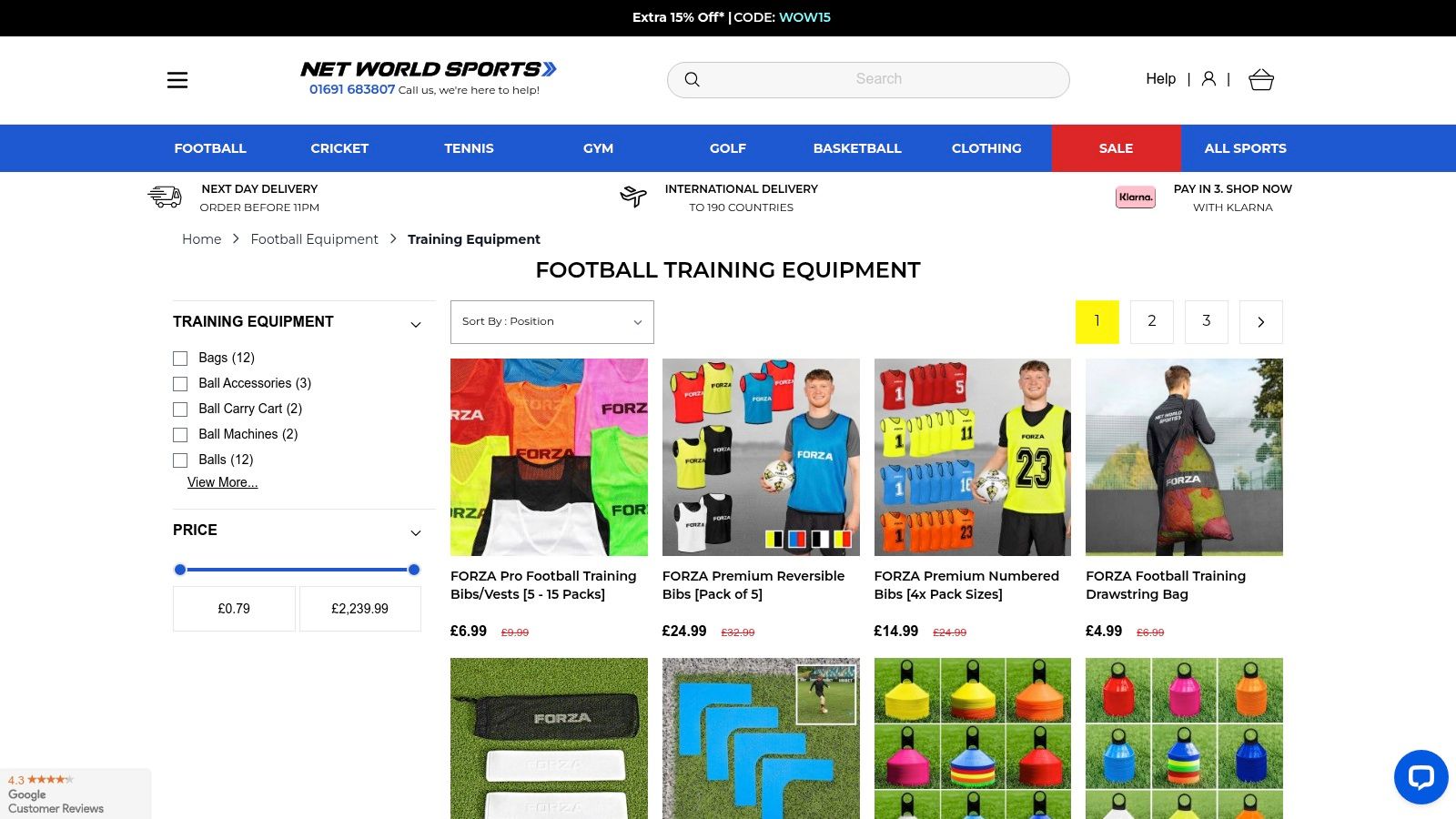Screen dimensions: 1456x819
Task: Click the Help link
Action: [1160, 79]
